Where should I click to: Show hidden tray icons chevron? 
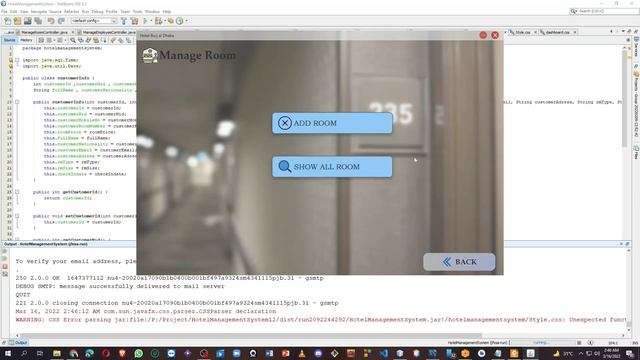tap(581, 353)
